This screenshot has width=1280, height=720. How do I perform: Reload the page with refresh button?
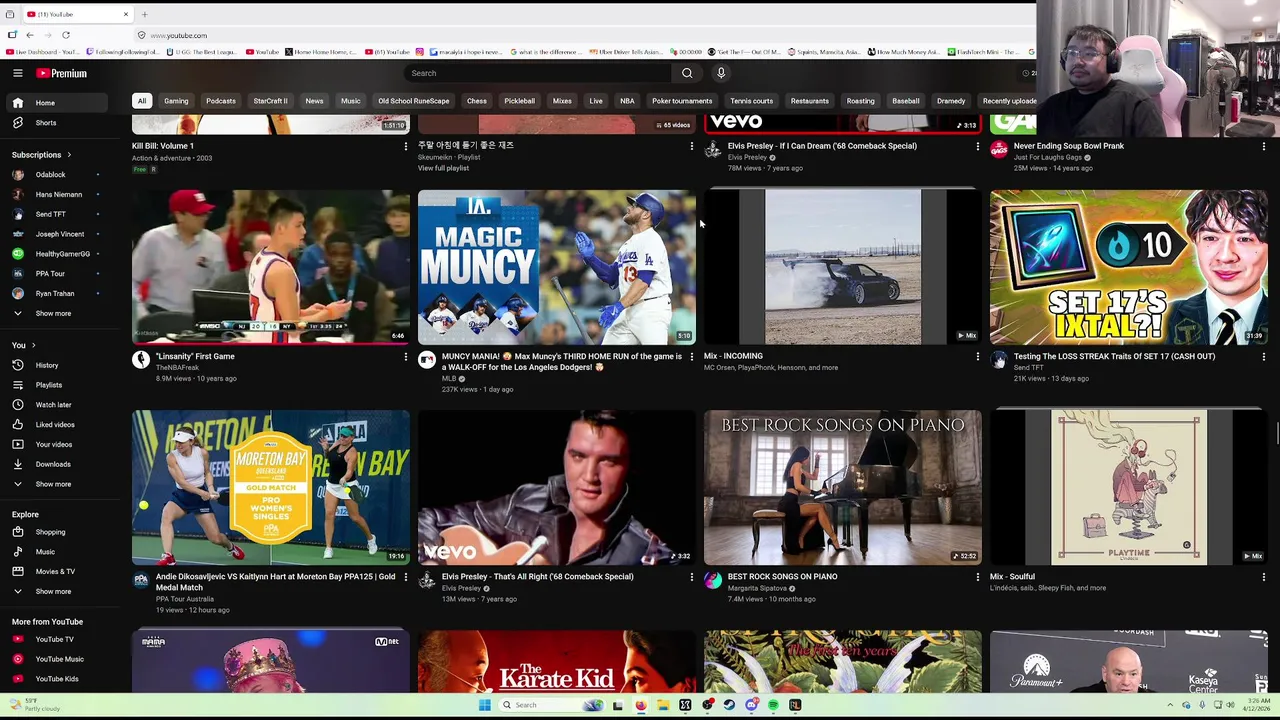tap(66, 35)
